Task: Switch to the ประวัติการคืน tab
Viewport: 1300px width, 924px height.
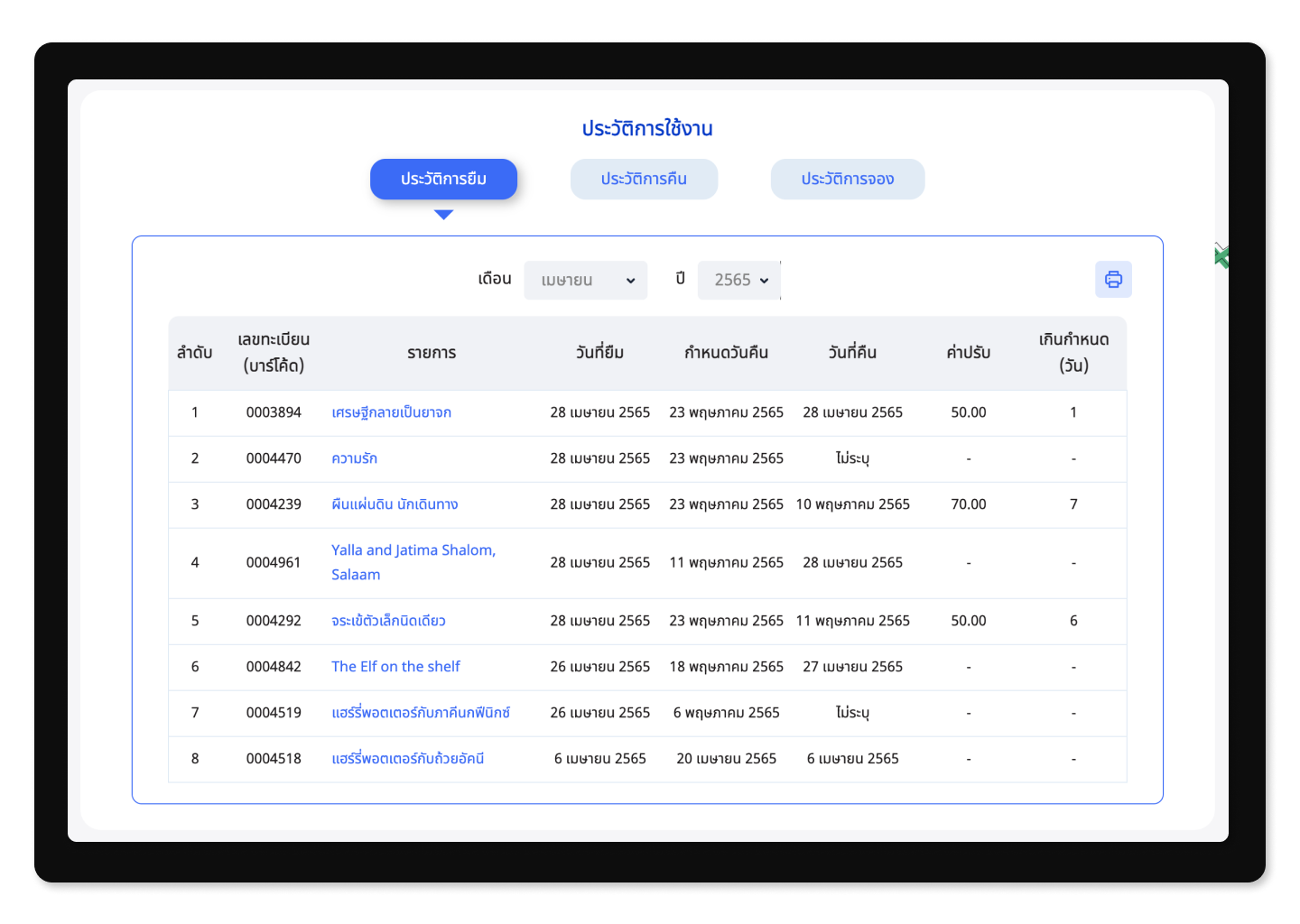Action: (x=644, y=179)
